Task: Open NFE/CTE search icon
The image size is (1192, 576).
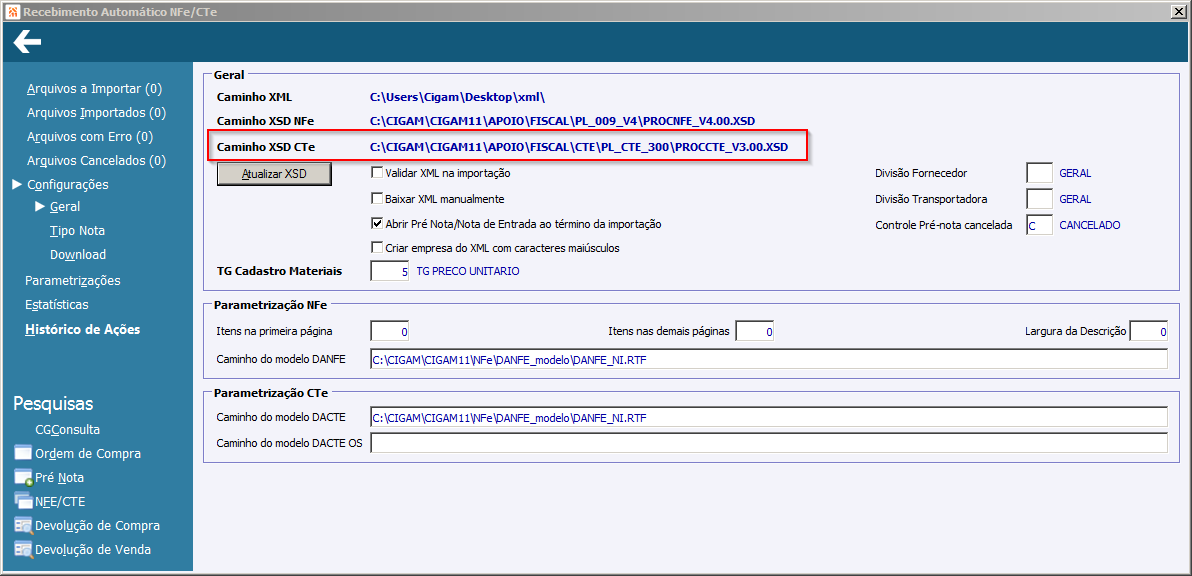Action: [24, 502]
